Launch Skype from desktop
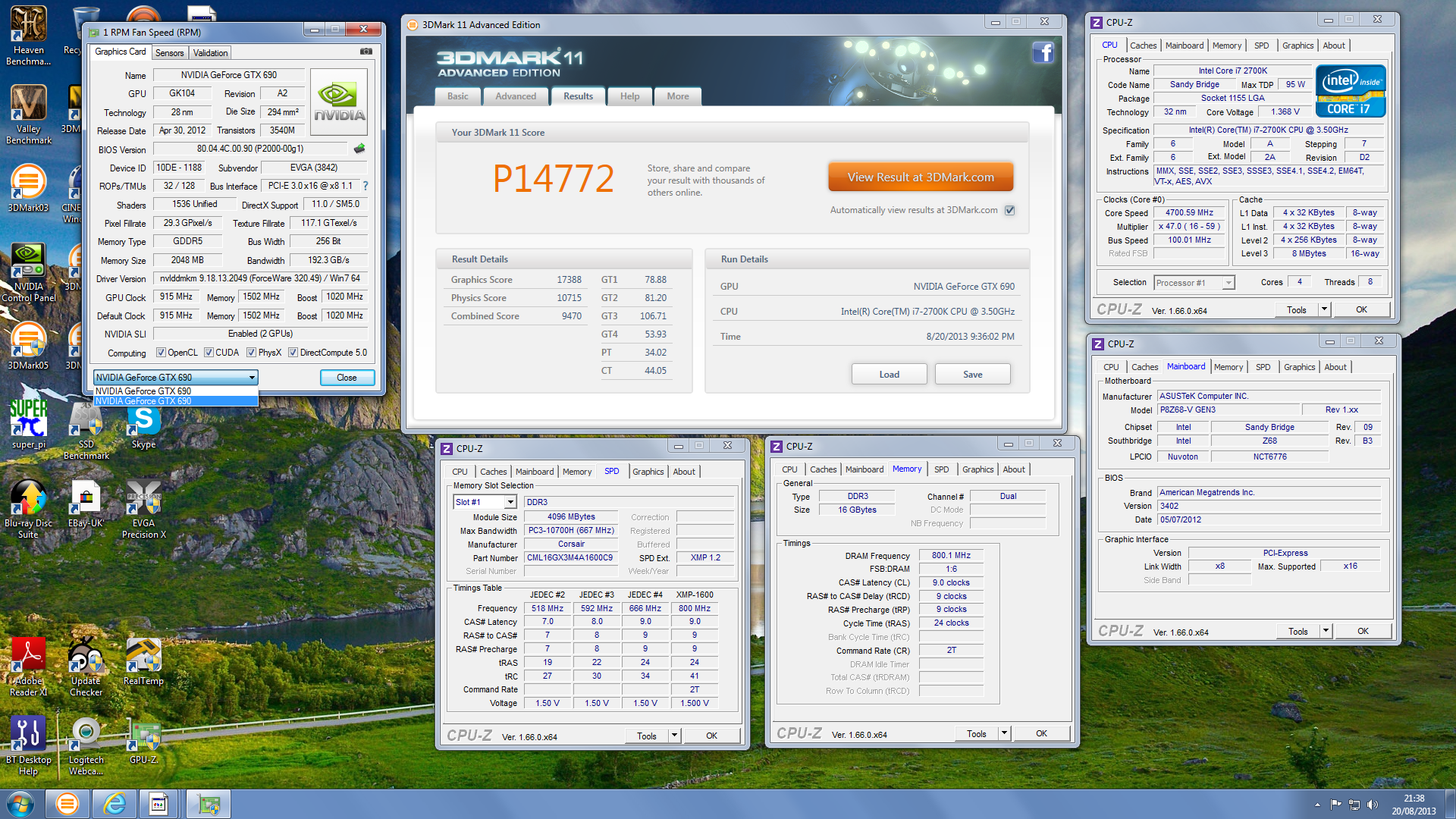This screenshot has height=819, width=1456. coord(143,426)
